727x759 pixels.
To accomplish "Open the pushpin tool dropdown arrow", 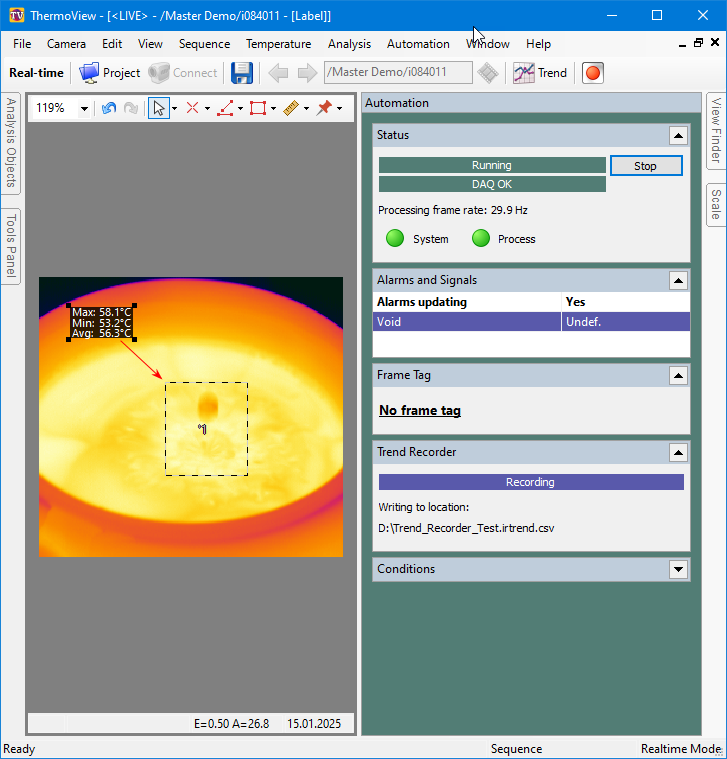I will point(339,108).
